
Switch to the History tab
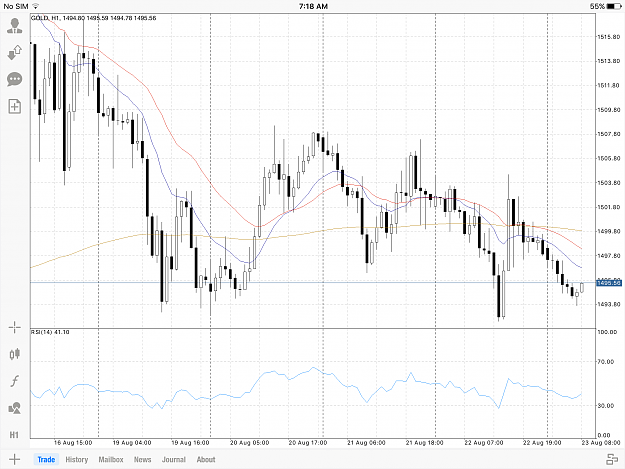[x=77, y=459]
